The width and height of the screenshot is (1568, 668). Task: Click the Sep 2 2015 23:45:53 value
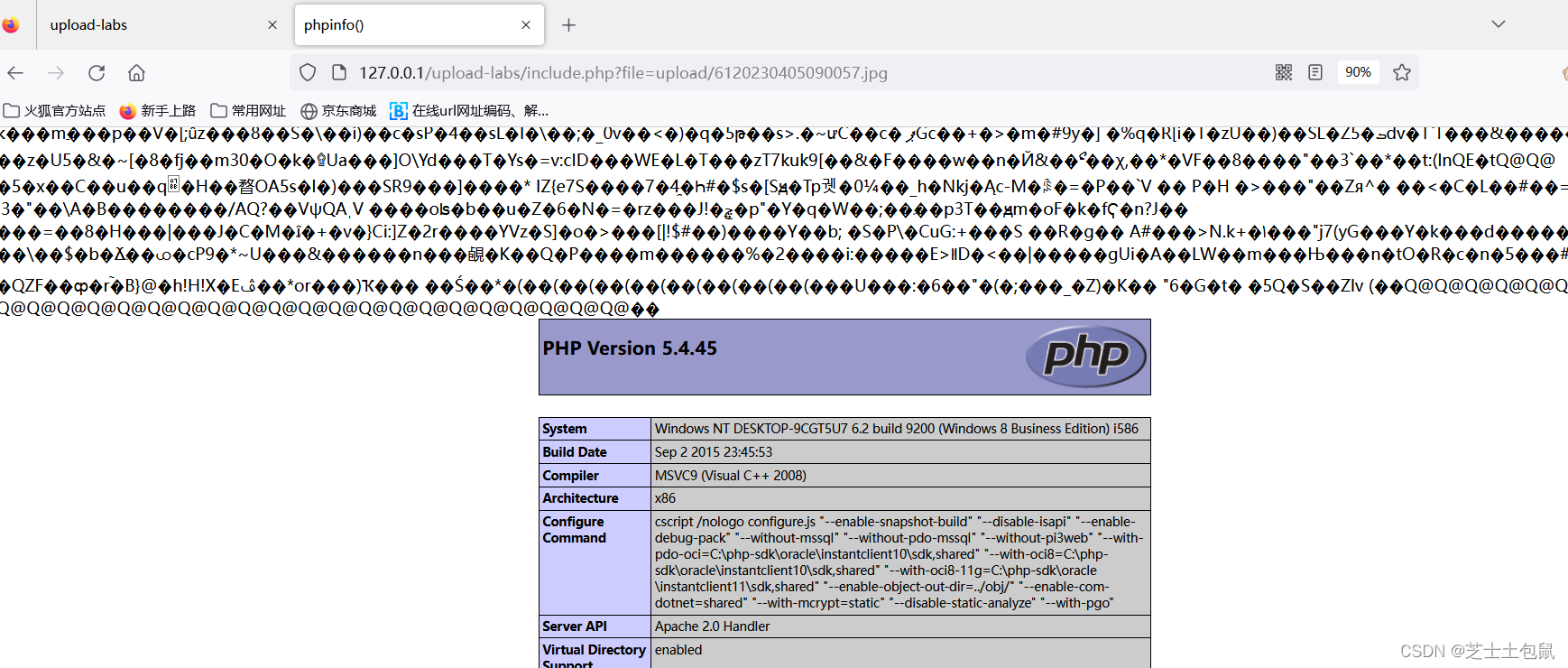click(714, 452)
